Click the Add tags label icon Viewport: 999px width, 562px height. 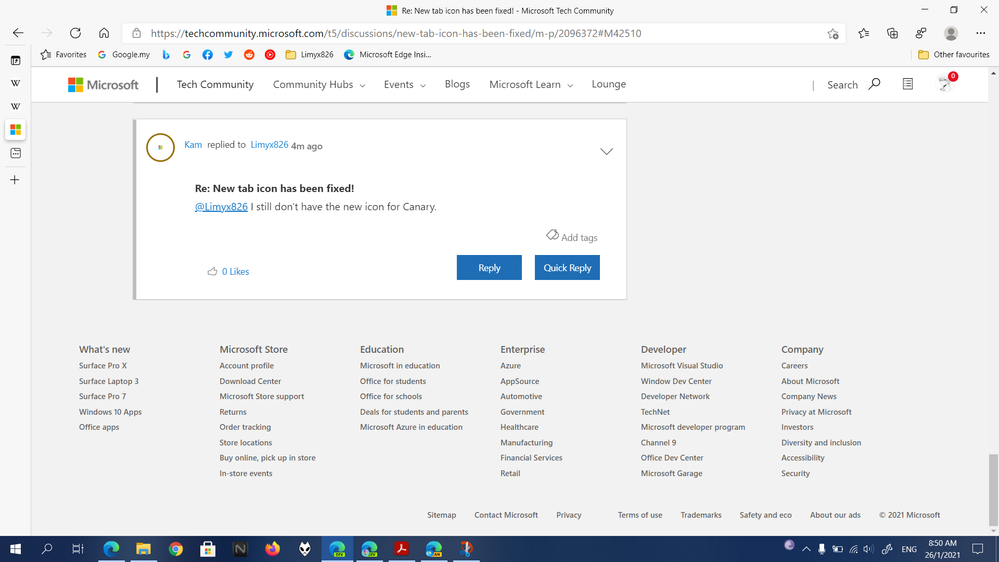[x=552, y=235]
